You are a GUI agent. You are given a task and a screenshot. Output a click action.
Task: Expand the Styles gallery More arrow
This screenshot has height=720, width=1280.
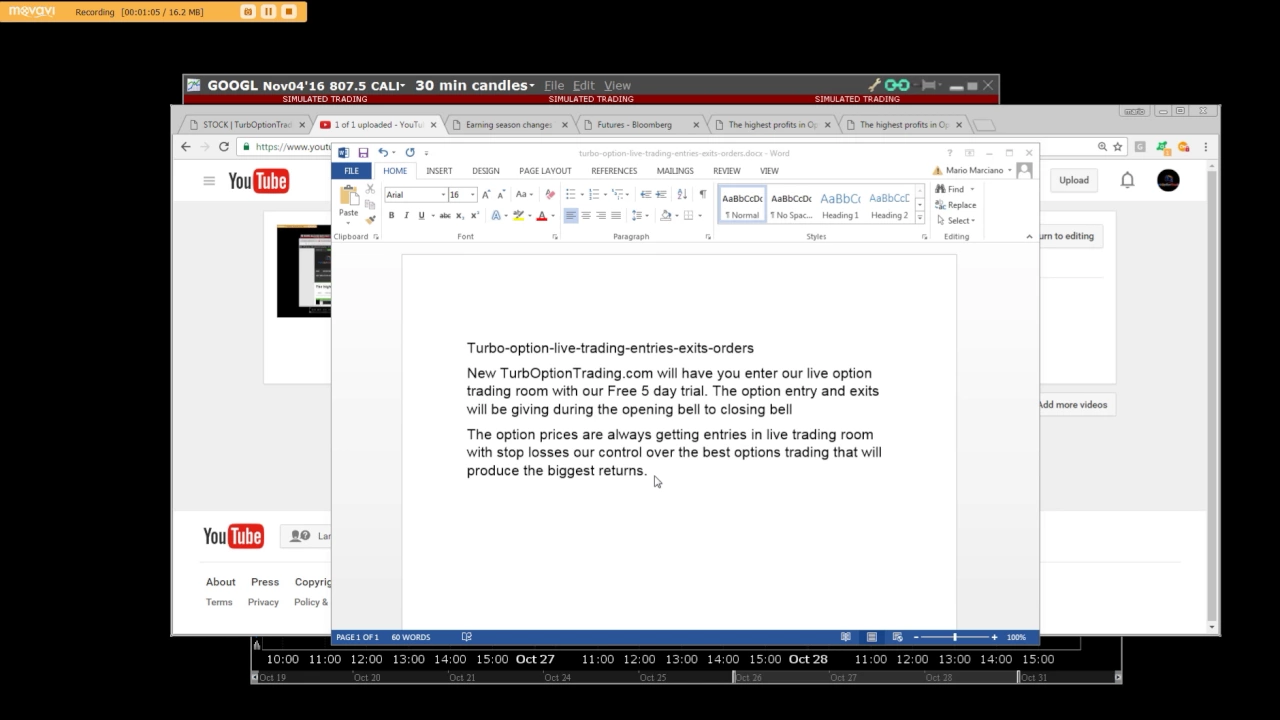920,217
